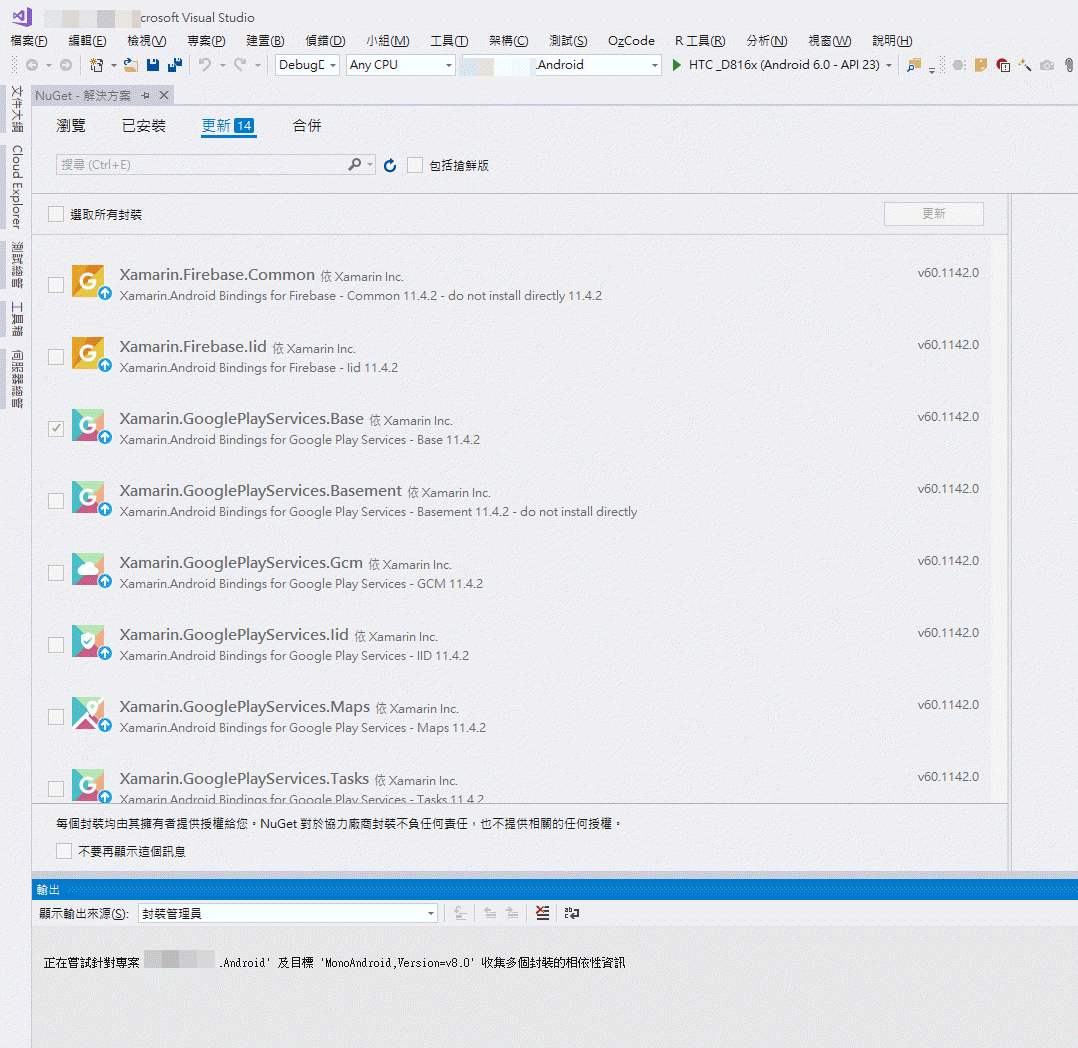Expand the New Project dropdown arrow
The image size is (1078, 1048).
(x=113, y=65)
